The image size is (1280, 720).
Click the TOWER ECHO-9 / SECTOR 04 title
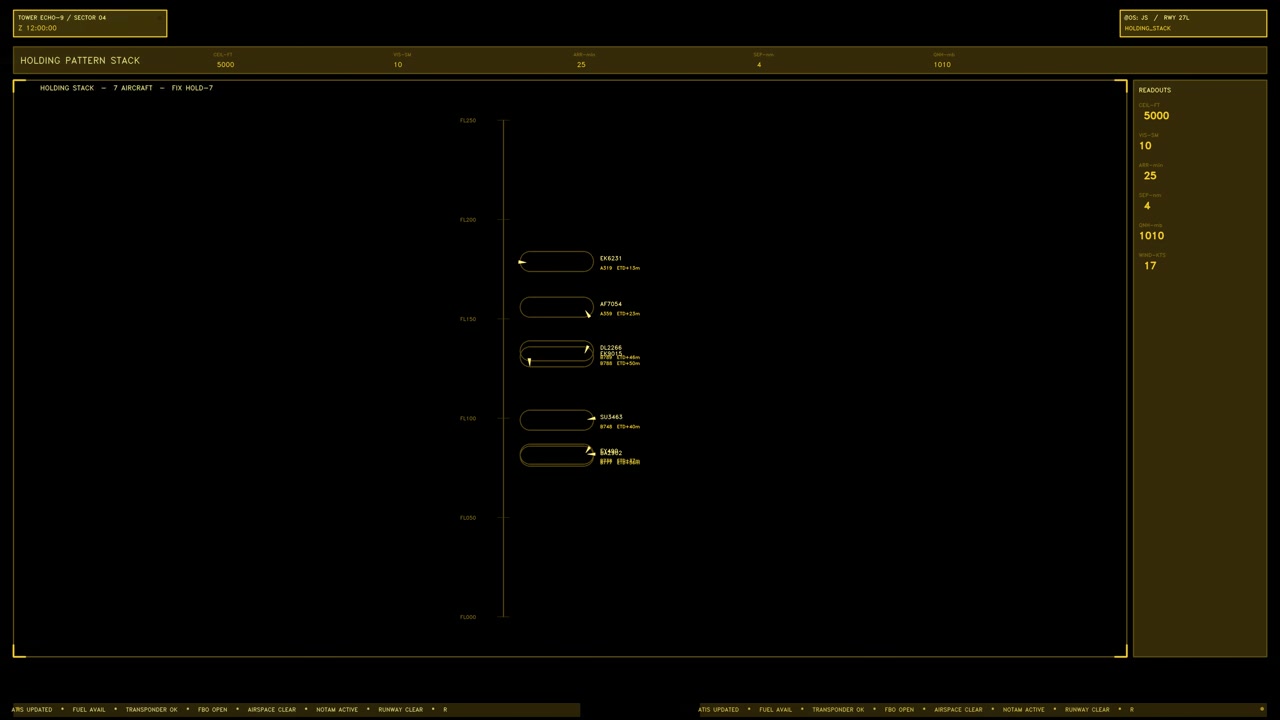[x=62, y=17]
